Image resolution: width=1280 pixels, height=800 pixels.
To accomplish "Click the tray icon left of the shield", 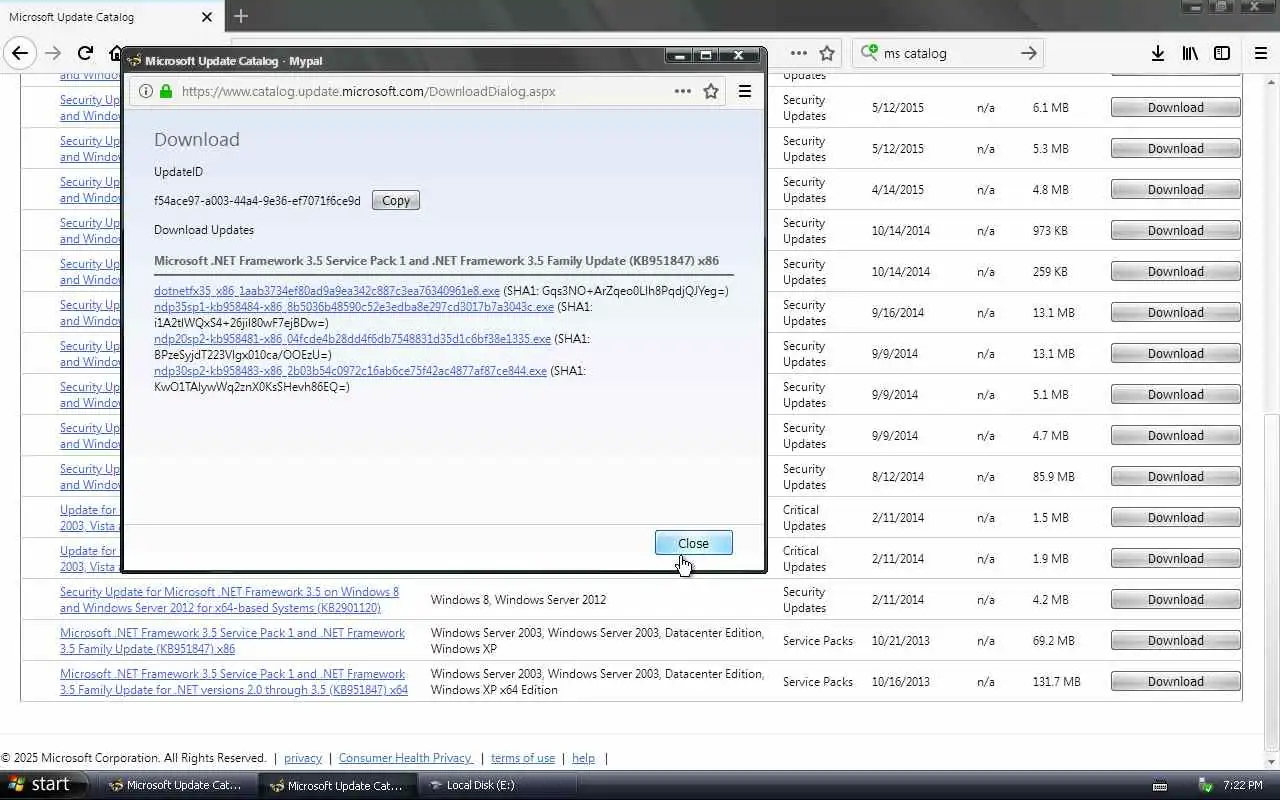I will pyautogui.click(x=1159, y=785).
